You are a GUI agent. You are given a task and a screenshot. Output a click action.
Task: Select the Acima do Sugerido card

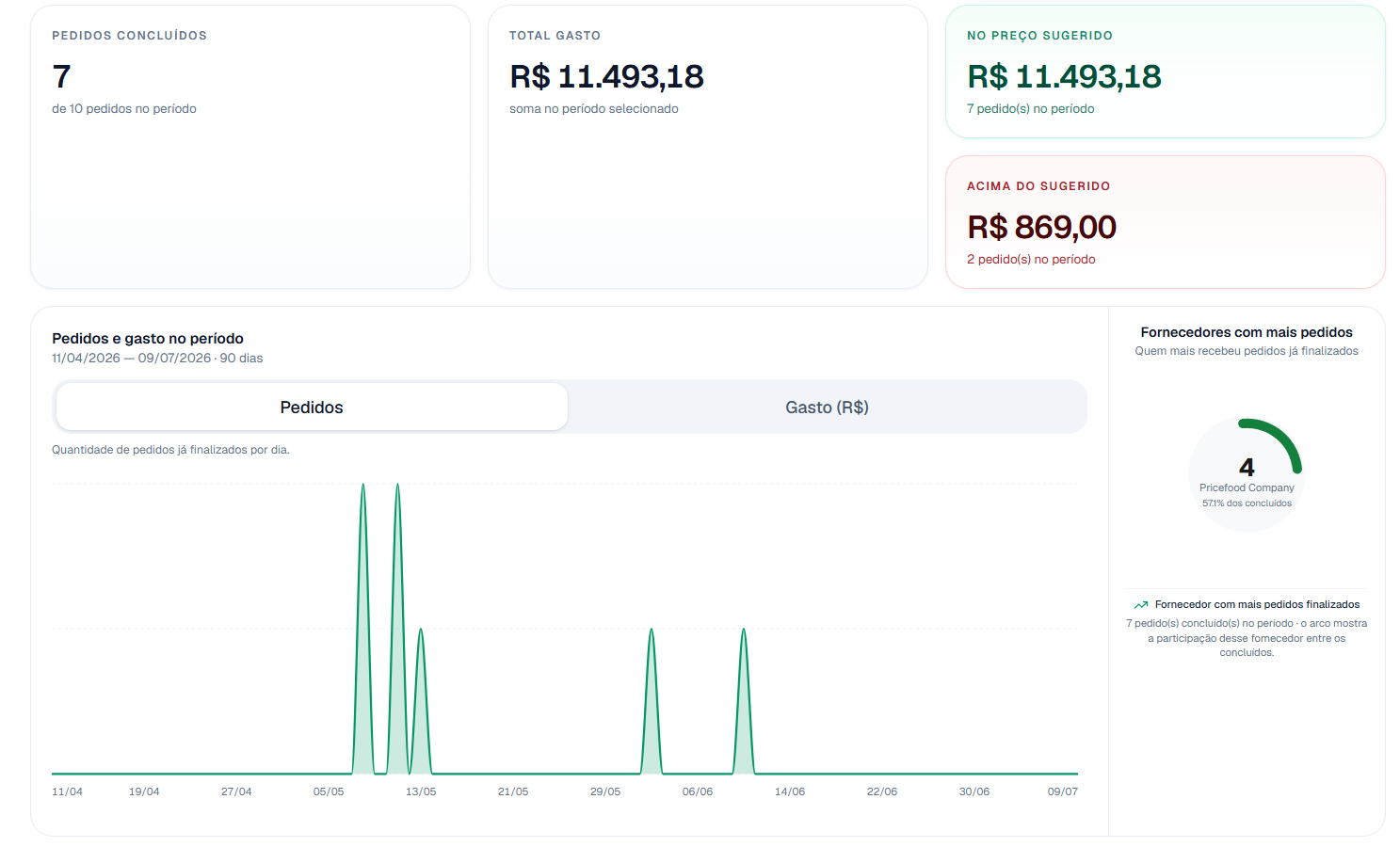click(x=1166, y=222)
